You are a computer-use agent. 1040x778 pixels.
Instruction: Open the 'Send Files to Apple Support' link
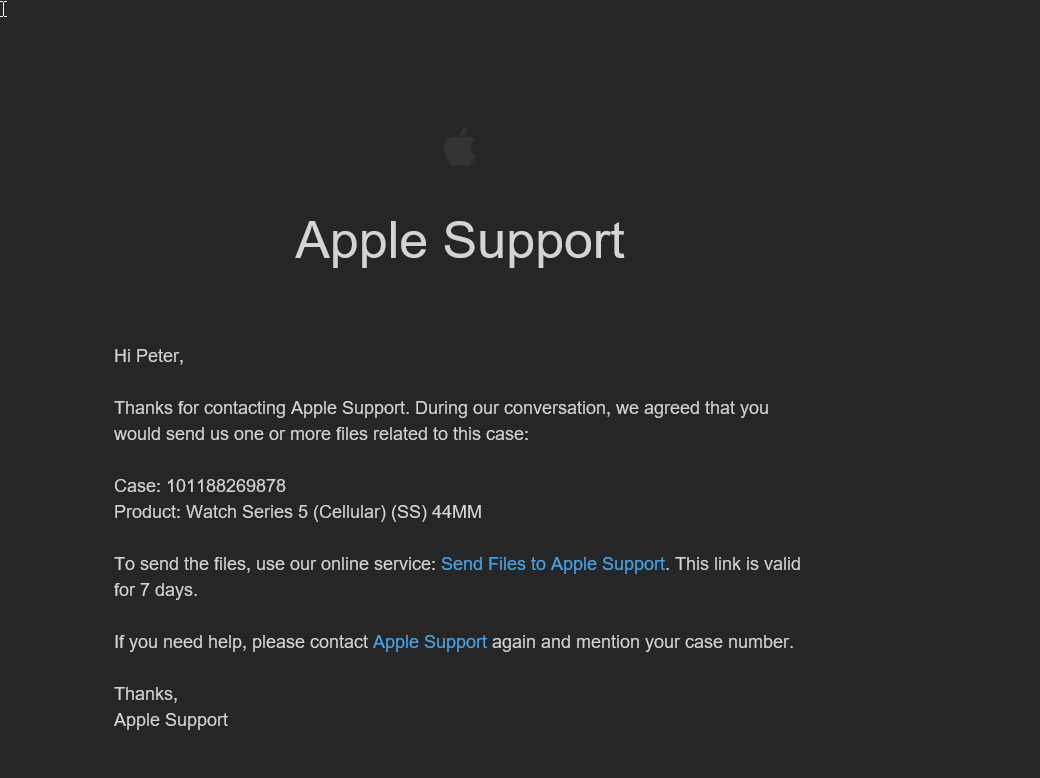tap(552, 564)
